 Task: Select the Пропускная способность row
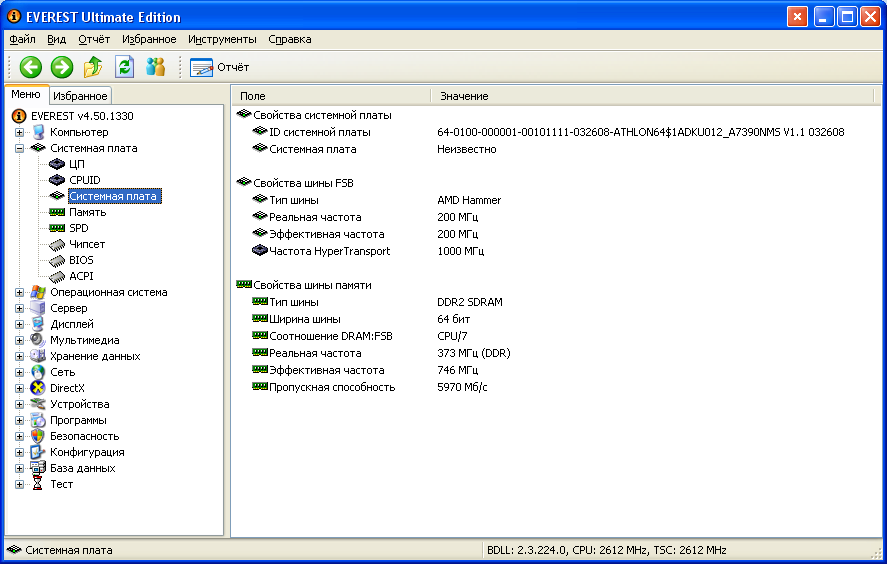(x=557, y=387)
